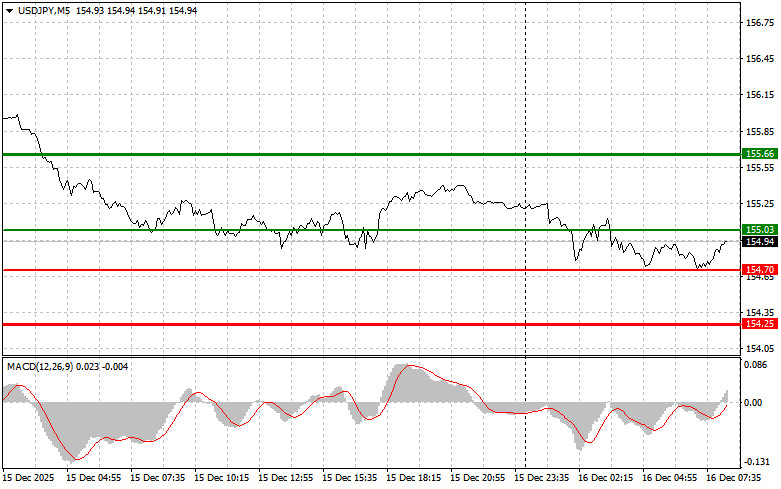The height and width of the screenshot is (489, 781).
Task: Click time label 16 Dec 02:15
Action: point(606,478)
